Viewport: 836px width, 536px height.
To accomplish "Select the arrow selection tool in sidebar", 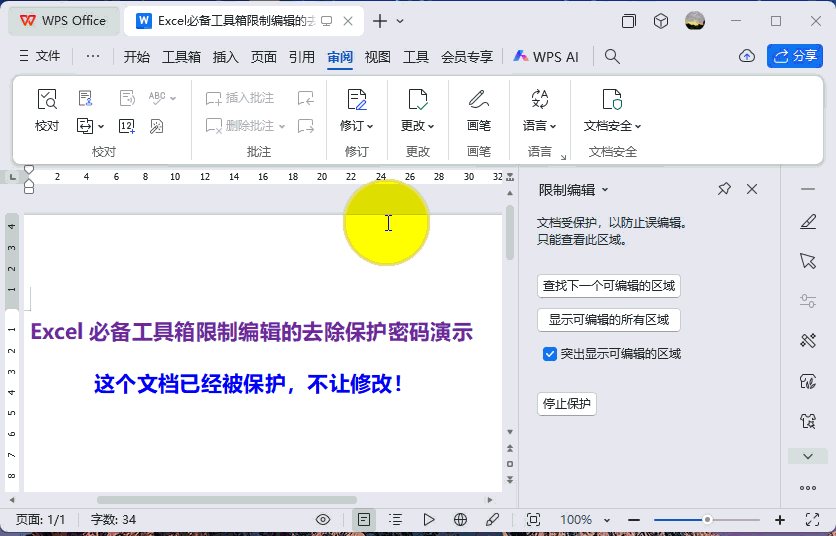I will click(808, 261).
